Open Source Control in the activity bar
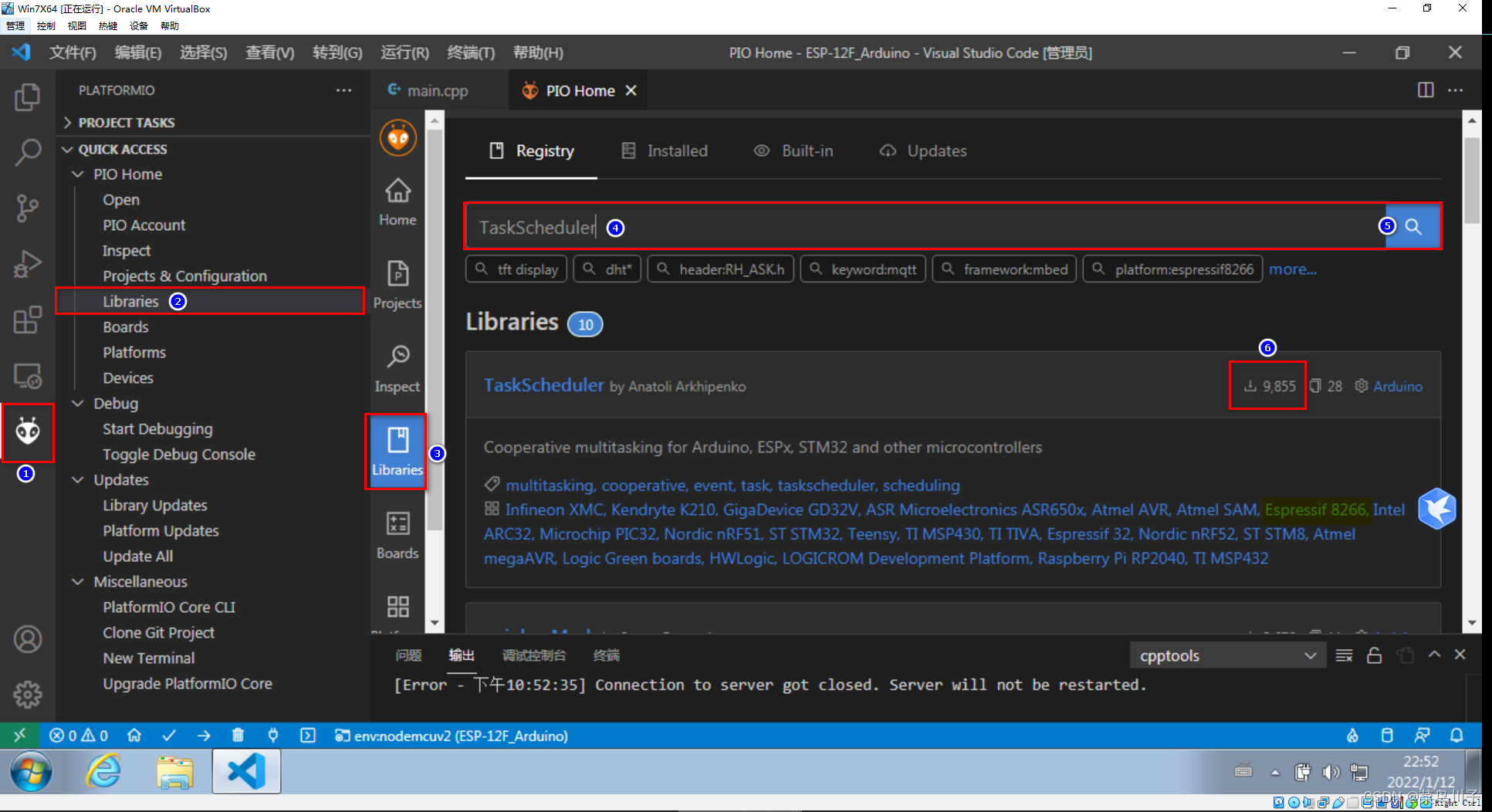1492x812 pixels. [28, 208]
